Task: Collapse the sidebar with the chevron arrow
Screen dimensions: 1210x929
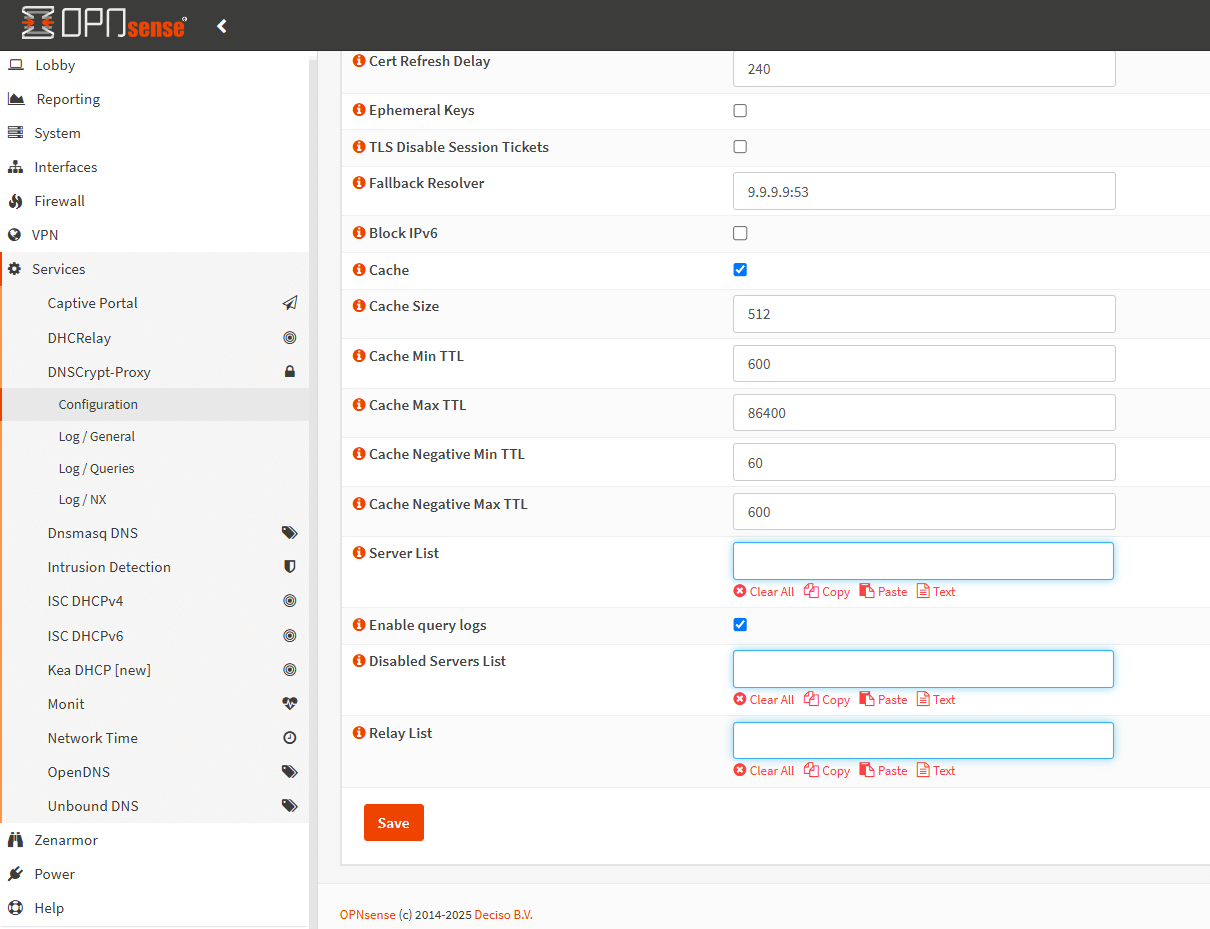Action: pyautogui.click(x=222, y=26)
